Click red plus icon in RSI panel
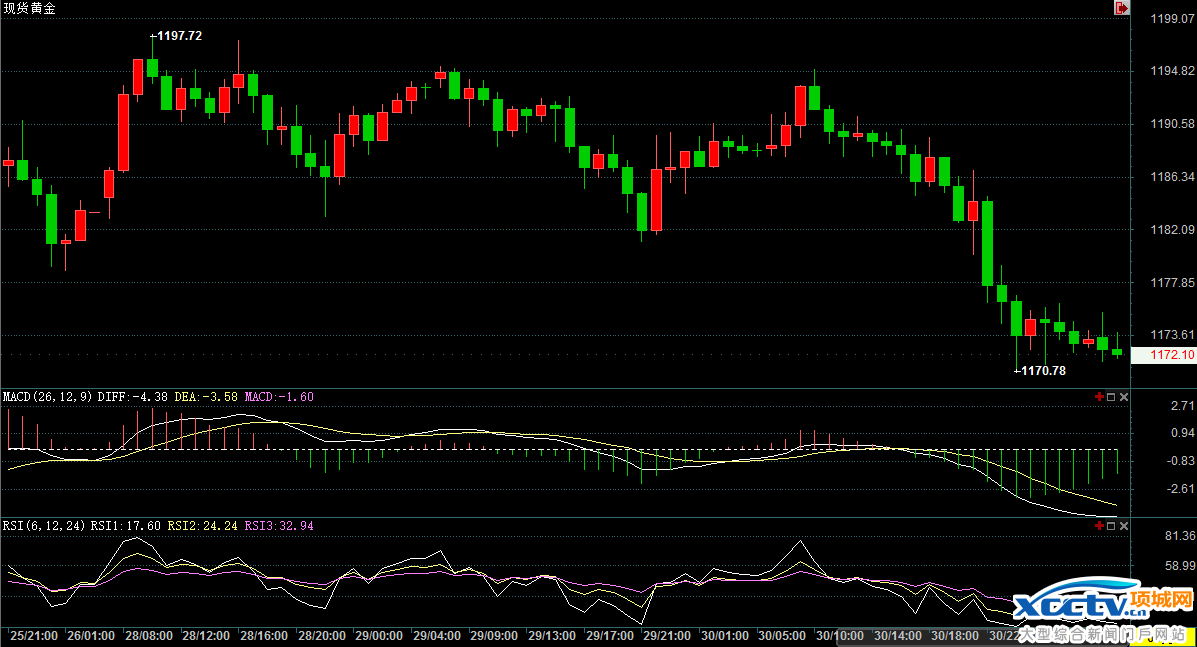The width and height of the screenshot is (1197, 647). point(1099,525)
